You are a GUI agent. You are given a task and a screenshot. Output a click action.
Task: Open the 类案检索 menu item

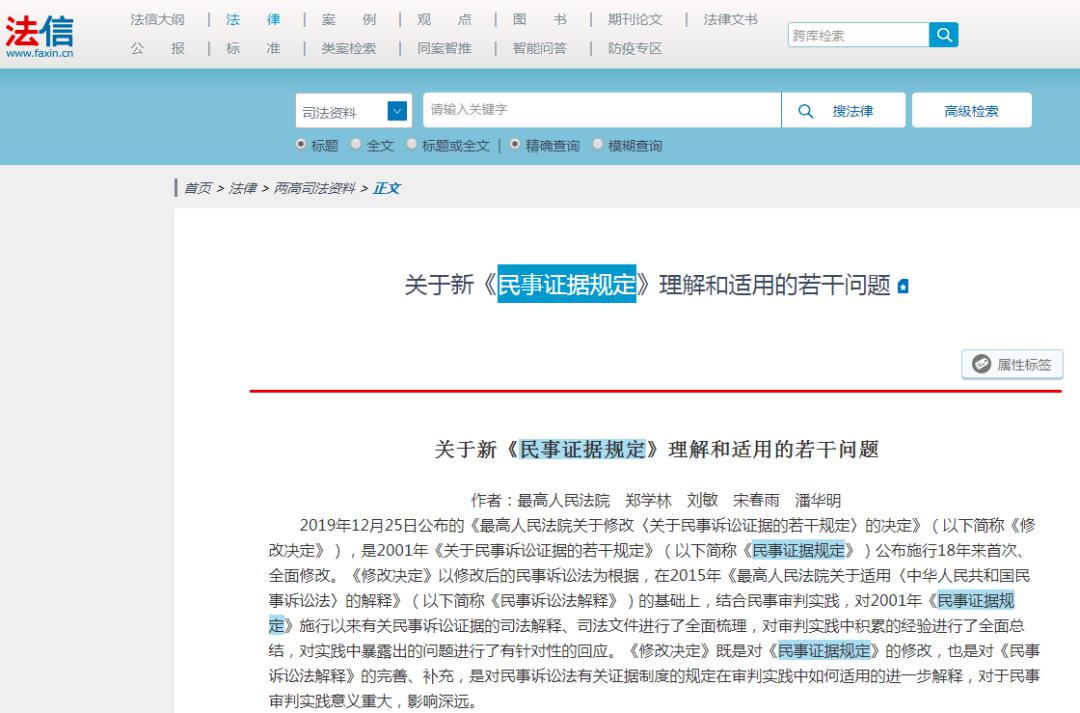click(x=349, y=48)
